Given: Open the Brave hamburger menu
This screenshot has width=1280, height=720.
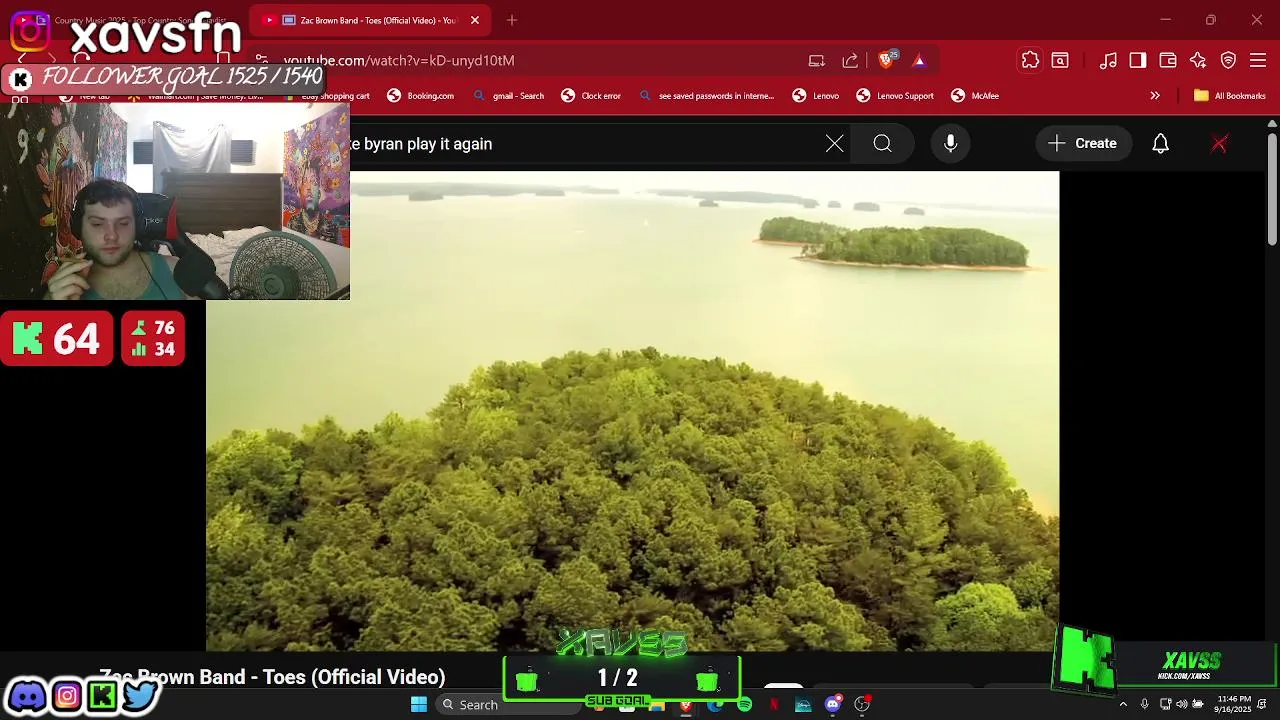Looking at the screenshot, I should coord(1258,60).
